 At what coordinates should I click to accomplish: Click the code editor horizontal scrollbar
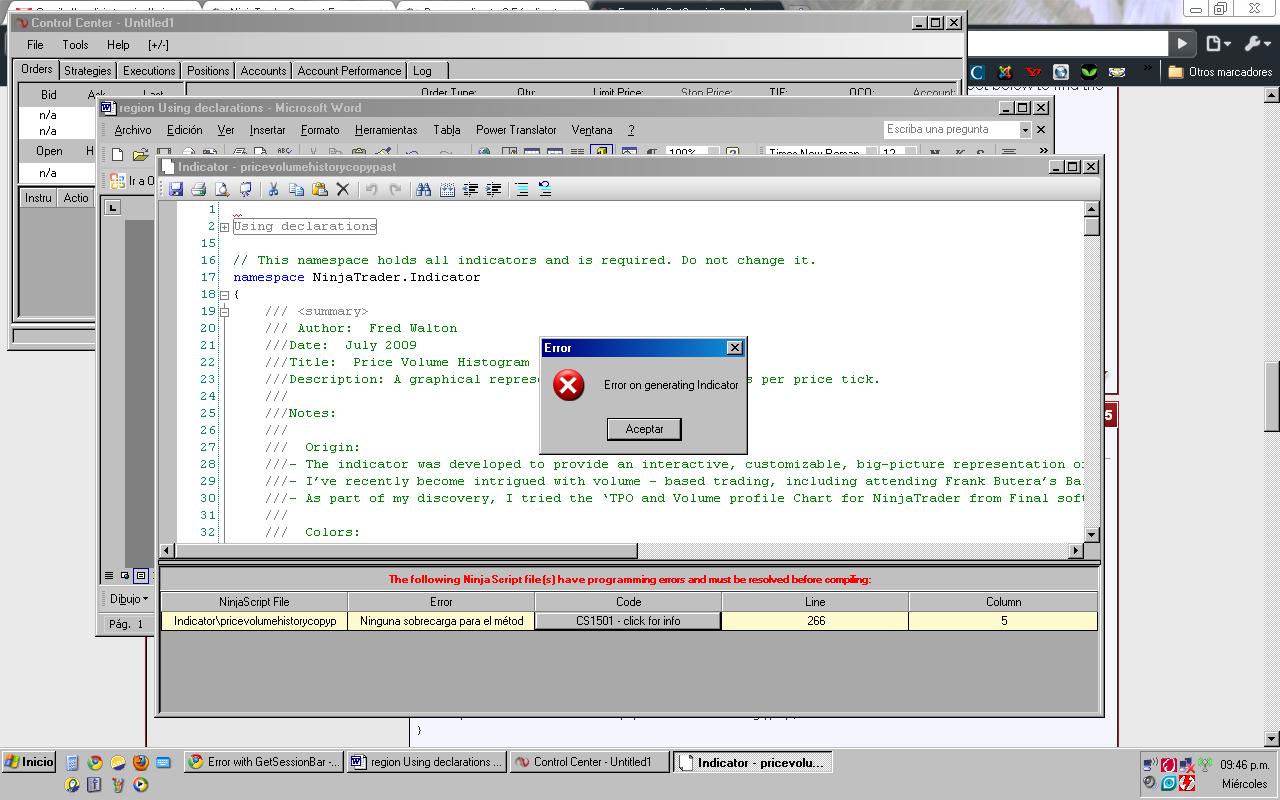tap(405, 551)
